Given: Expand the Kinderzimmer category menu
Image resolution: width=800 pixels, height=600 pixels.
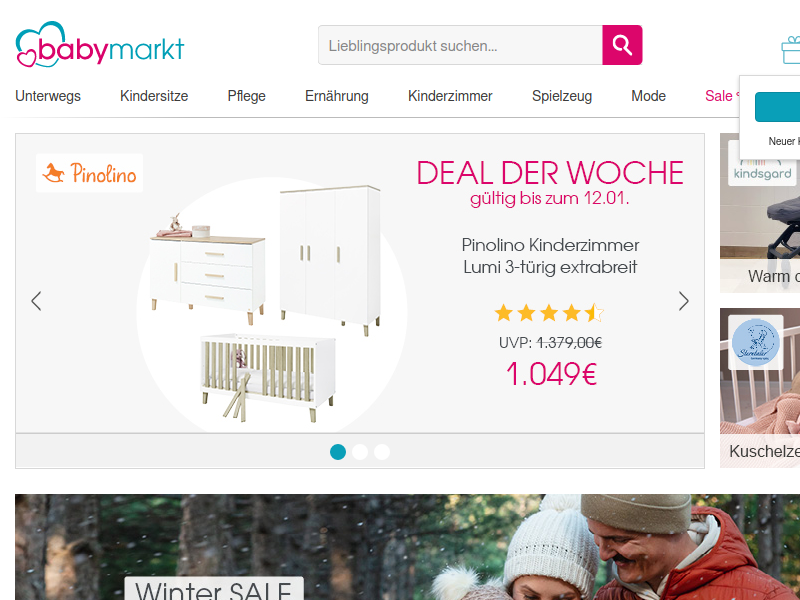Looking at the screenshot, I should click(x=450, y=96).
